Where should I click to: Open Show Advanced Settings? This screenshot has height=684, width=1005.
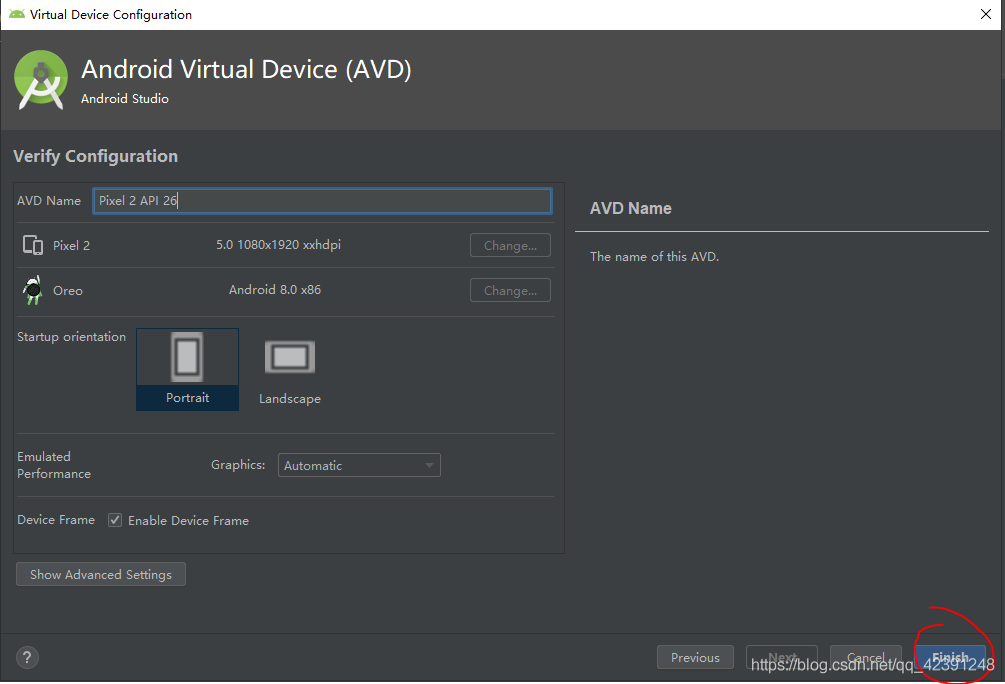coord(100,573)
